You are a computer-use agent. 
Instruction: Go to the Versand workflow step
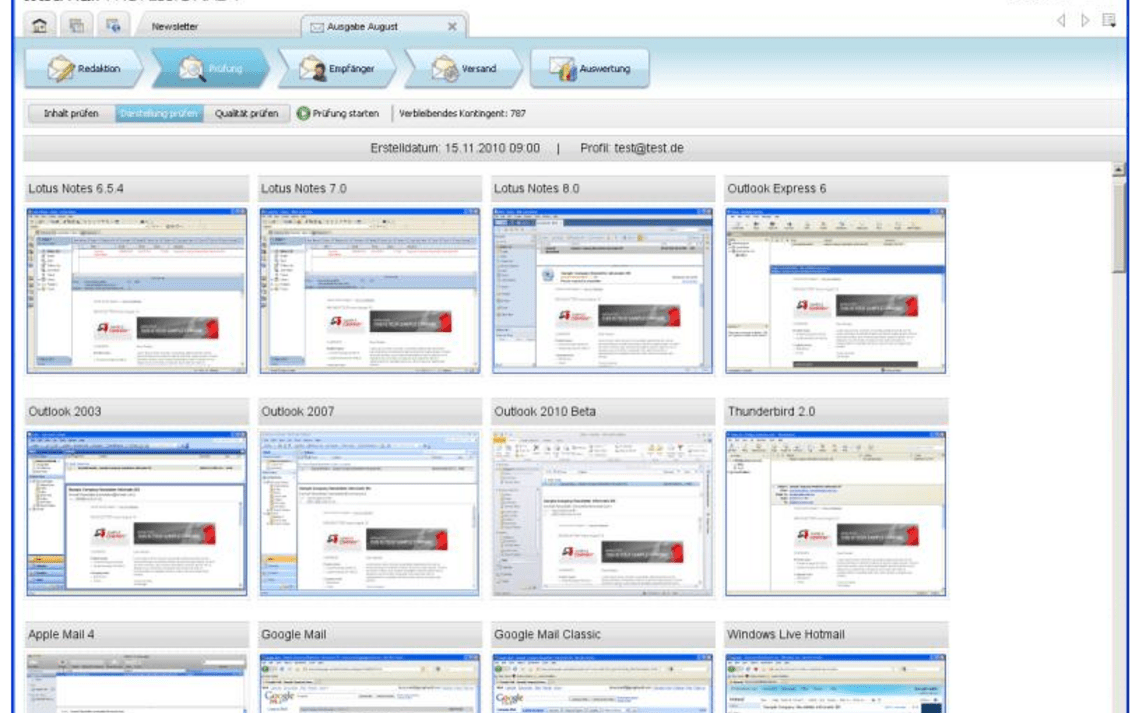(x=463, y=68)
